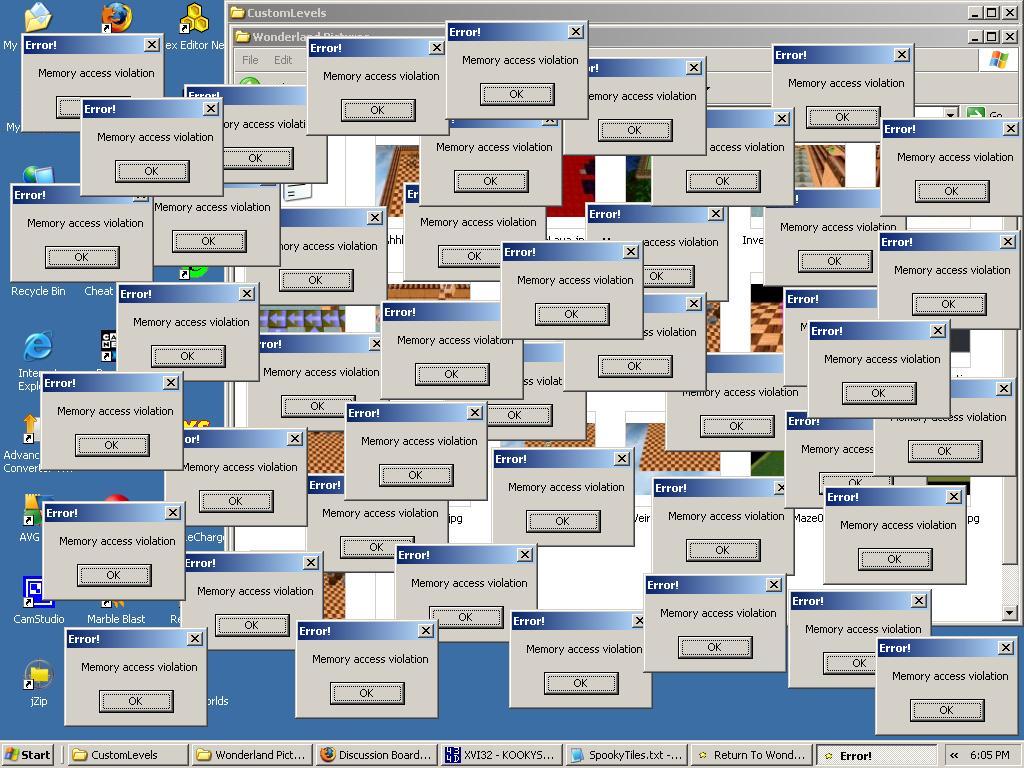The width and height of the screenshot is (1024, 768).
Task: Open the My Documents folder icon on desktop
Action: click(38, 17)
